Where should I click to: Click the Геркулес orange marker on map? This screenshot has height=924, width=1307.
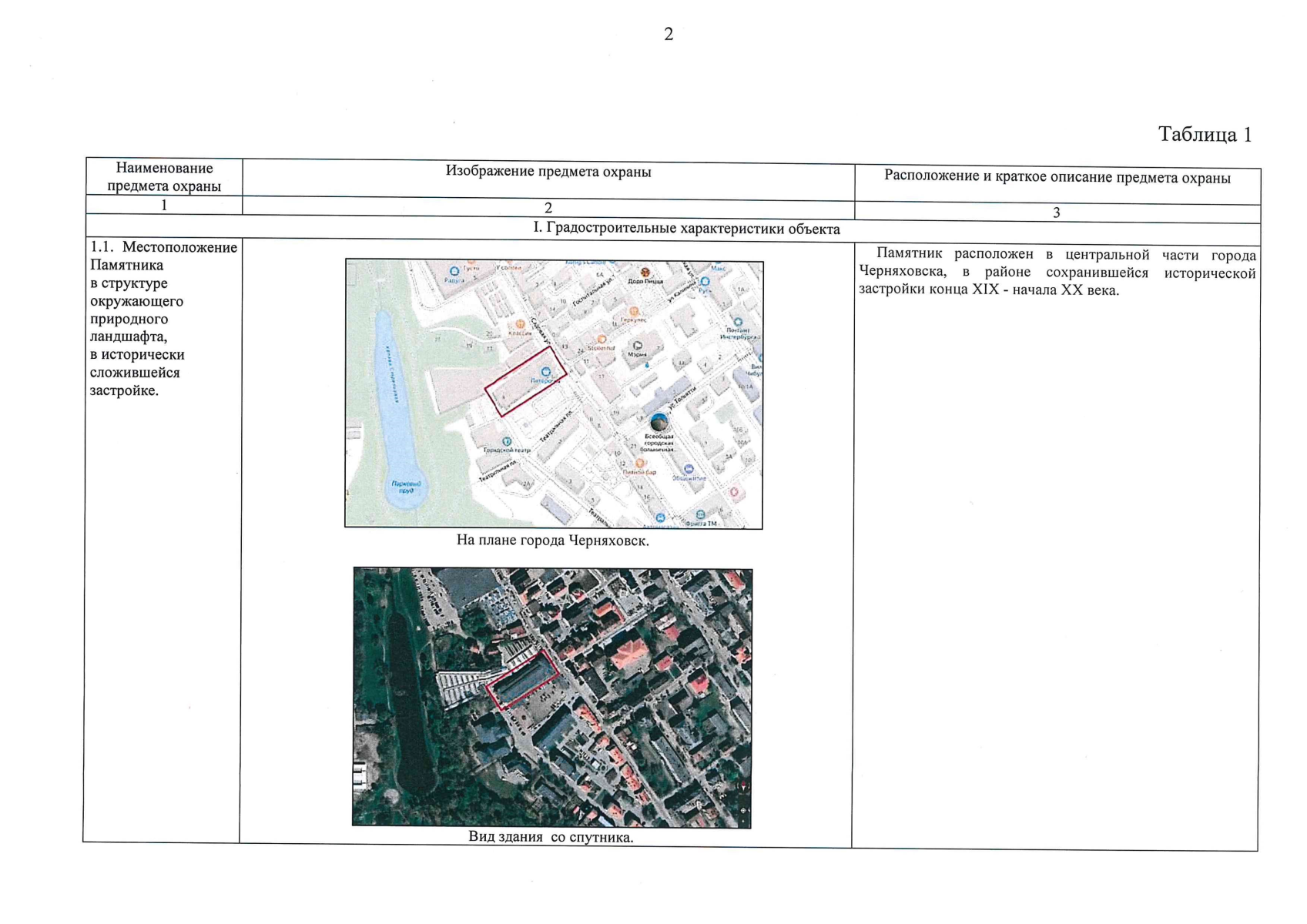point(634,311)
